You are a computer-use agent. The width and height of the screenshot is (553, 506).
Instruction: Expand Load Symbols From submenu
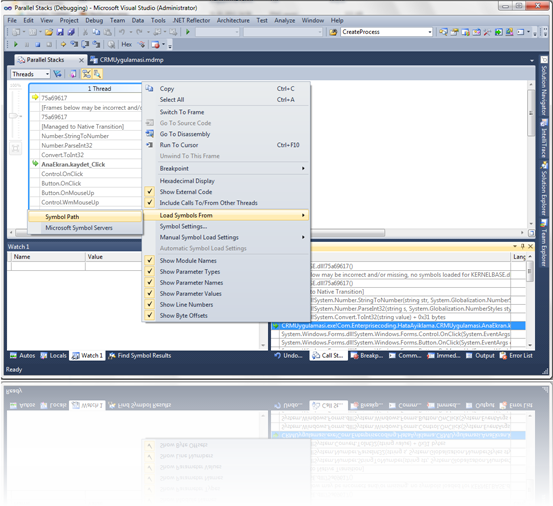[x=226, y=215]
